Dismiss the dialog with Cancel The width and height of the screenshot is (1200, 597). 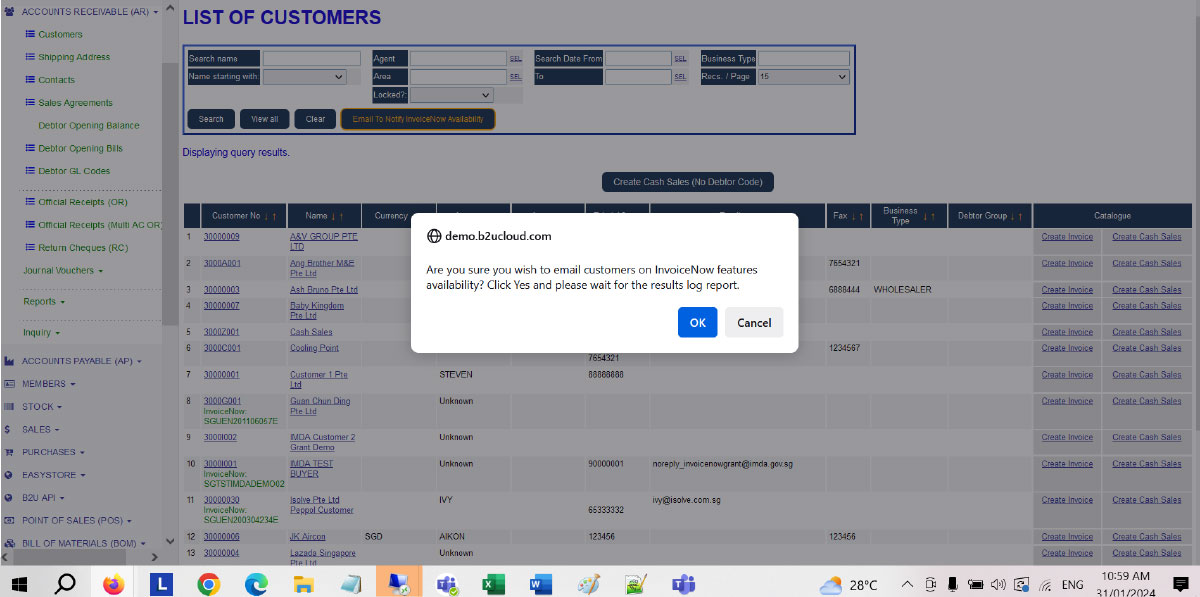click(754, 322)
